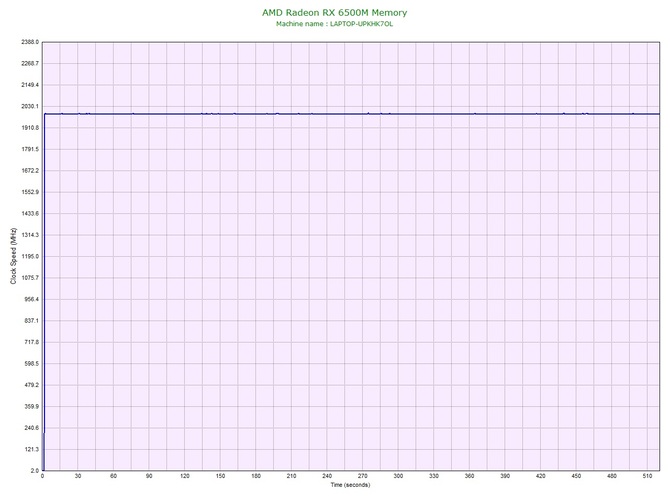Click the 480 tick on time axis
The image size is (670, 502).
click(612, 476)
